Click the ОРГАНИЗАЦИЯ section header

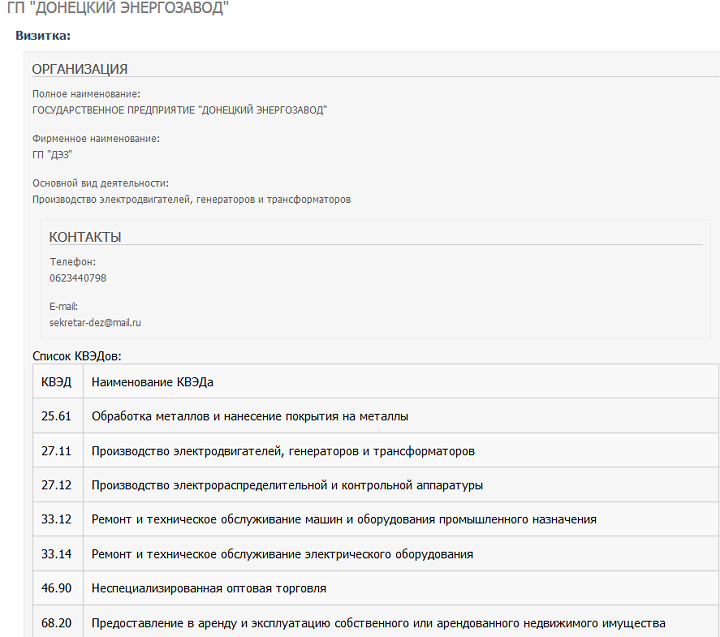[x=79, y=69]
